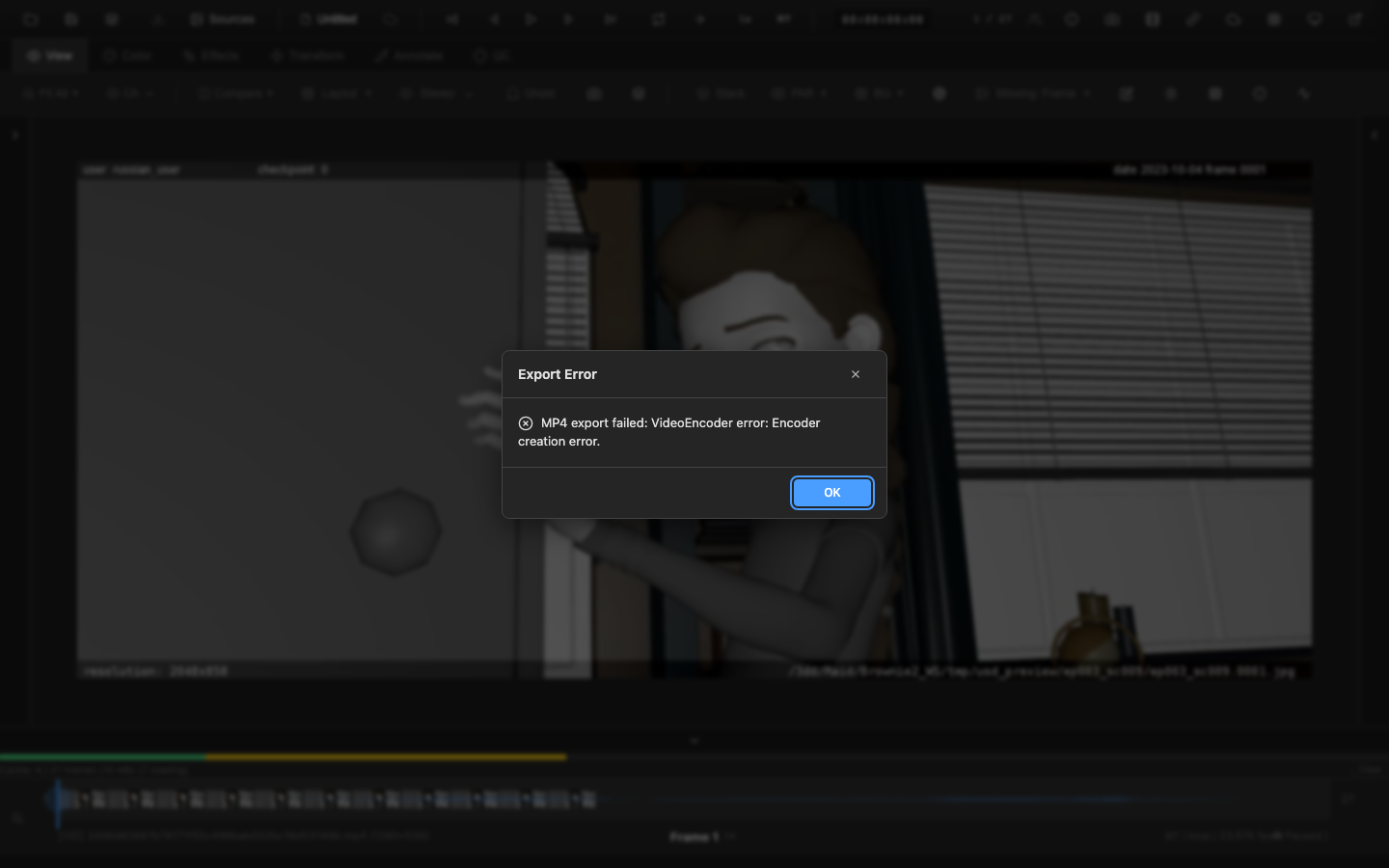Switch to the Color tab
Viewport: 1389px width, 868px height.
pos(128,55)
